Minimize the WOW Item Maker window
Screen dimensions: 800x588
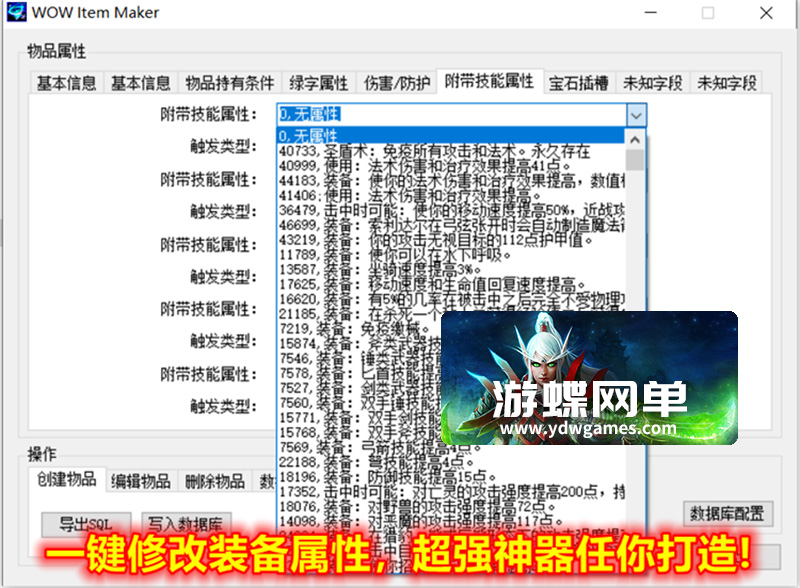click(651, 12)
